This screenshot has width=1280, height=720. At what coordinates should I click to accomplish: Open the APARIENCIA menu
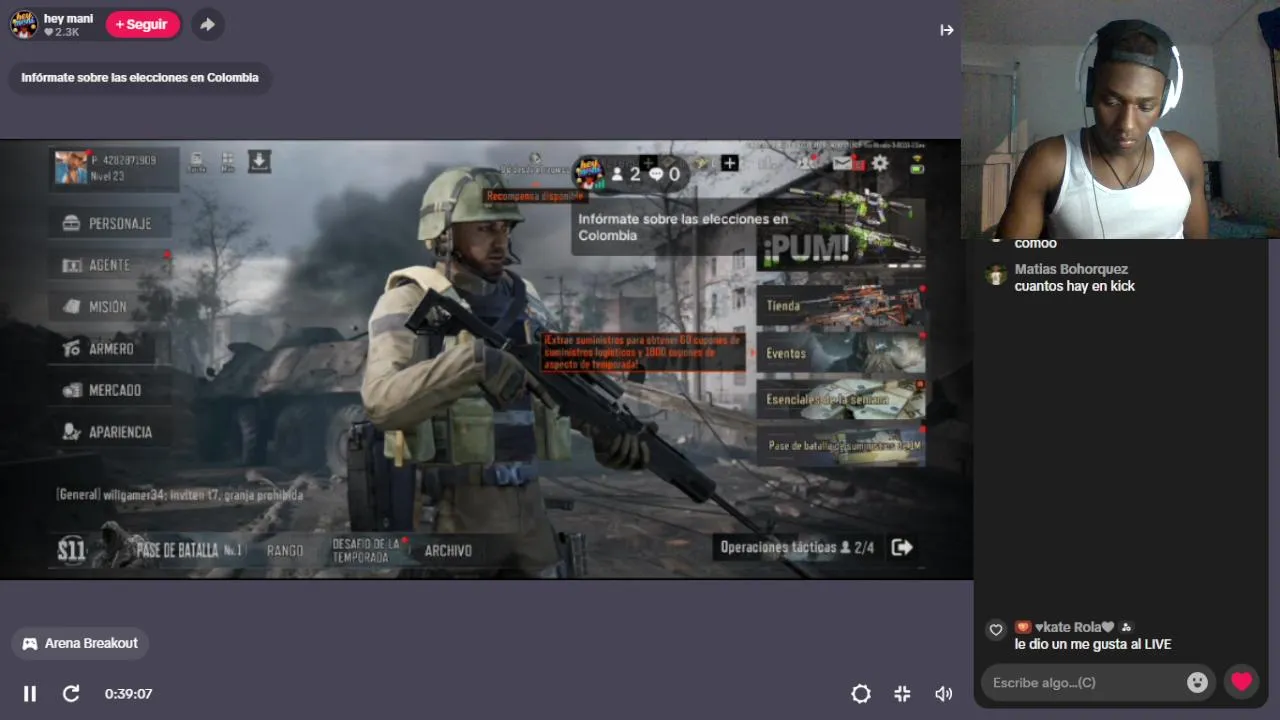pyautogui.click(x=109, y=432)
